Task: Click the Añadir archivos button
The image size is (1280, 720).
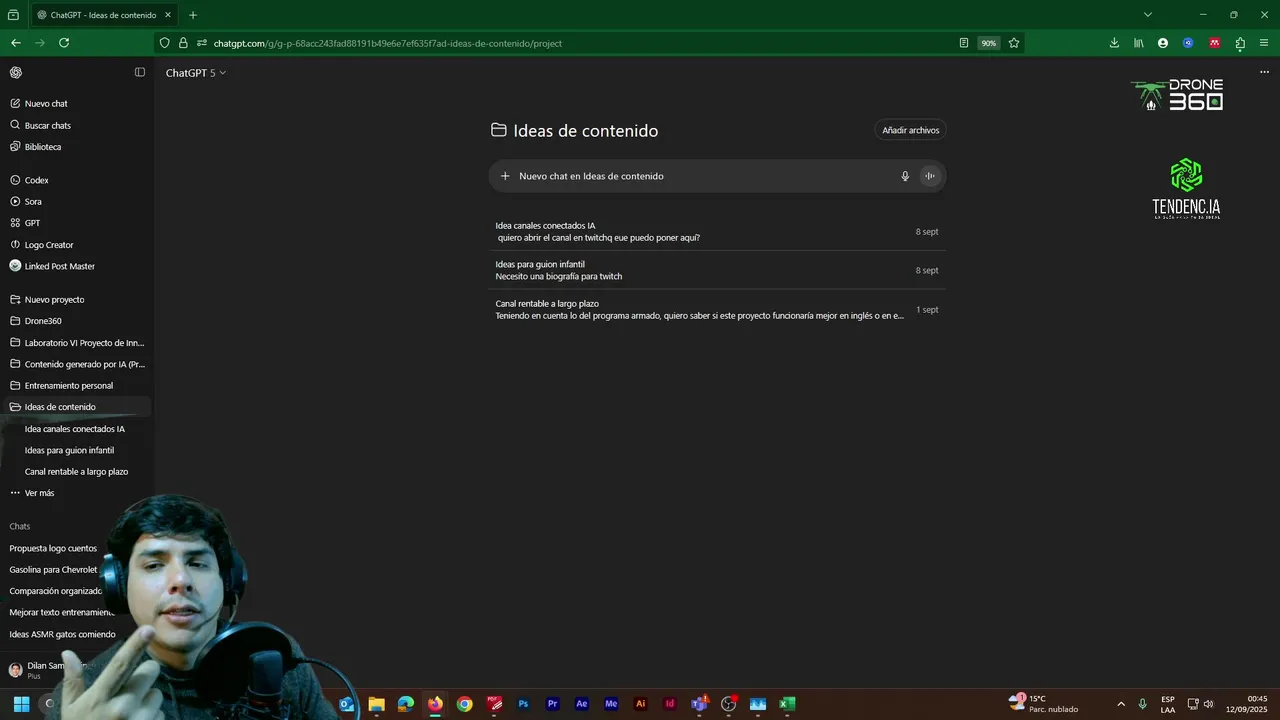Action: click(910, 130)
